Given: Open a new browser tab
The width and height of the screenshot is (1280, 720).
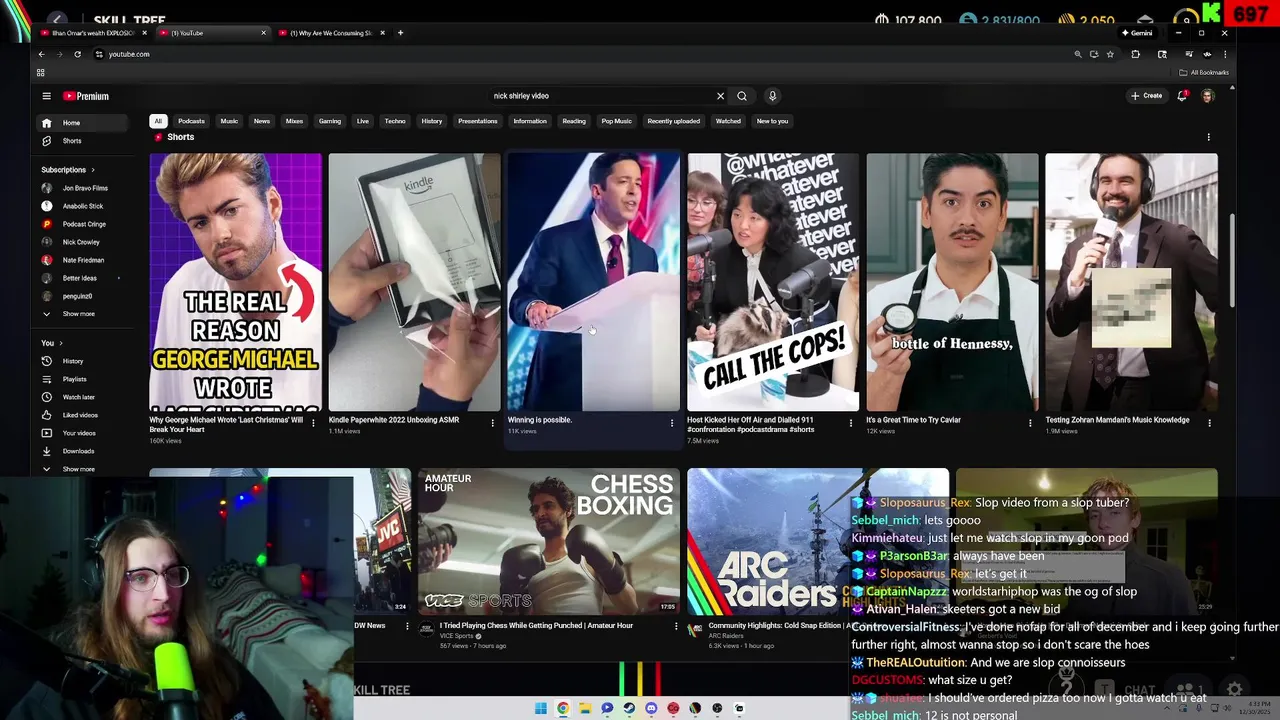Looking at the screenshot, I should (x=400, y=33).
